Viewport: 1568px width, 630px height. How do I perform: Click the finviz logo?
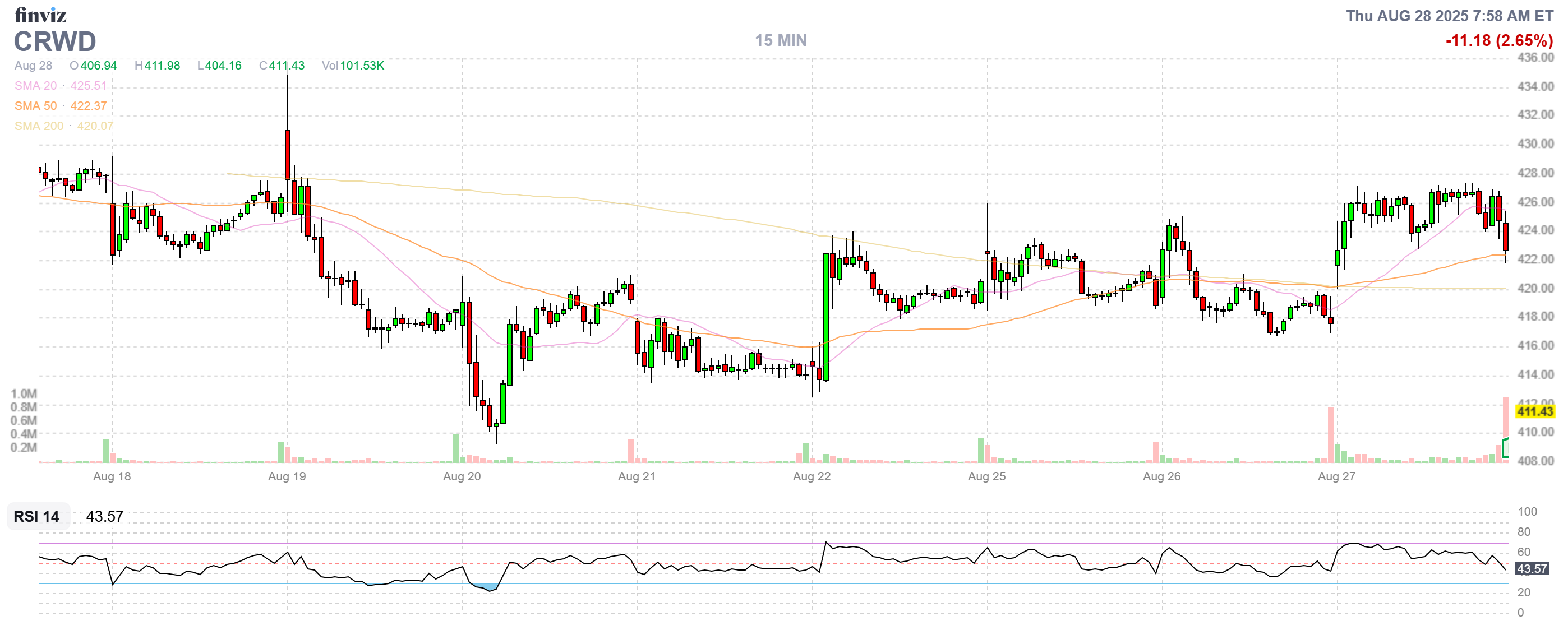[40, 15]
